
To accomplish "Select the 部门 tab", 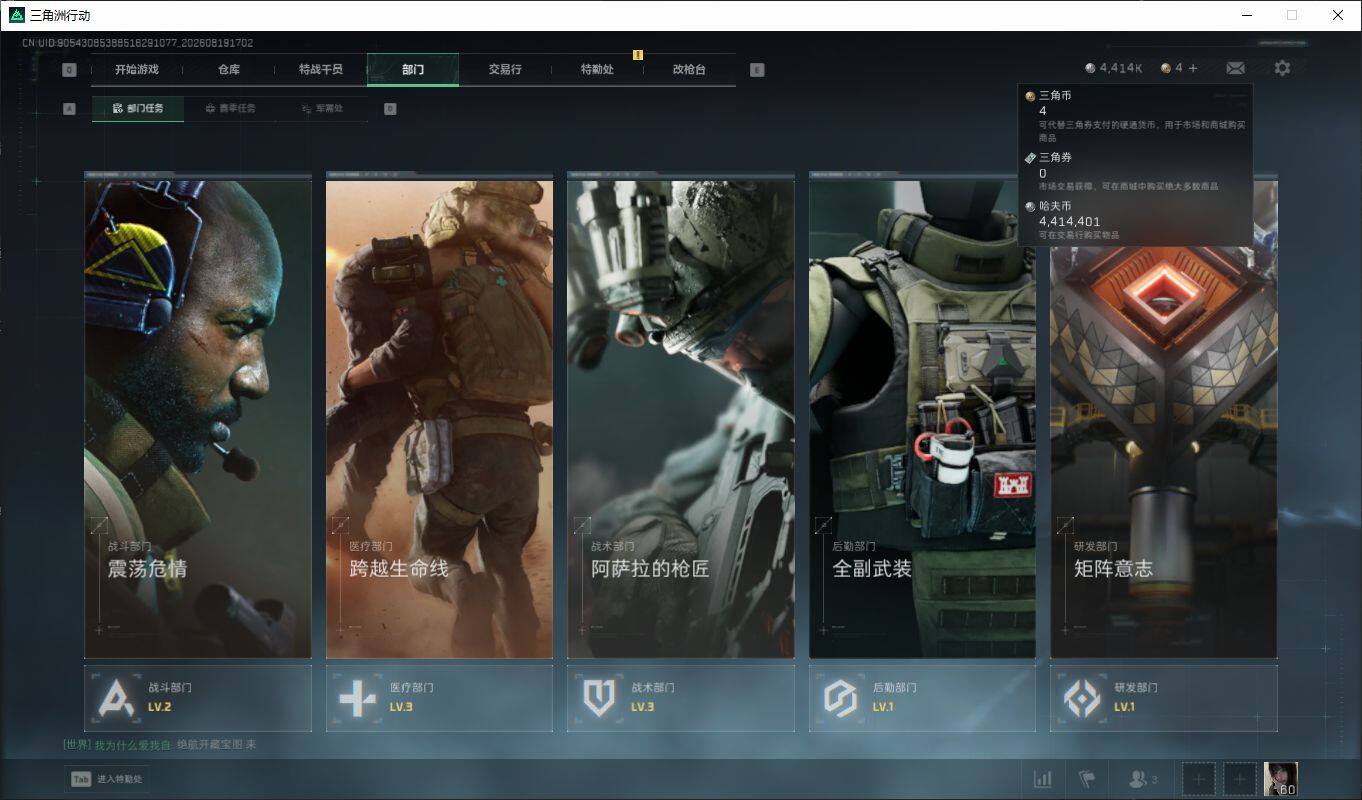I will [413, 70].
